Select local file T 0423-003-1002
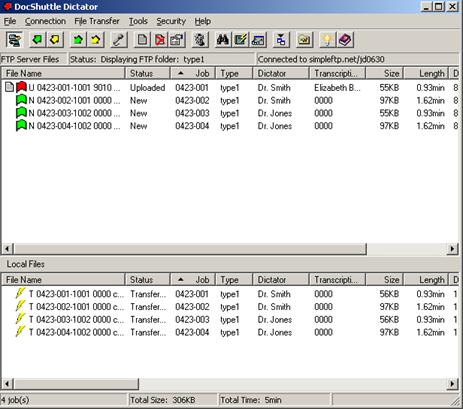 point(76,320)
